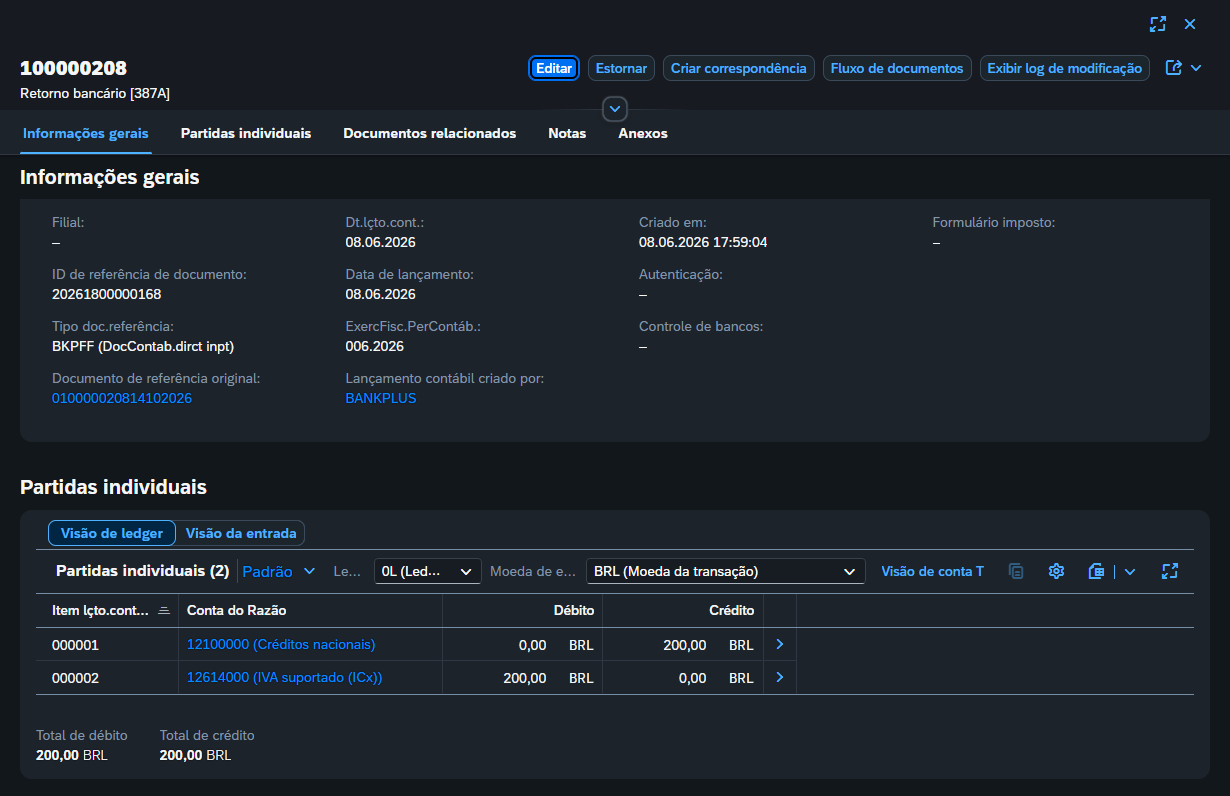This screenshot has height=796, width=1230.
Task: Open account 12614000 (IVA suportado (ICx))
Action: [x=285, y=678]
